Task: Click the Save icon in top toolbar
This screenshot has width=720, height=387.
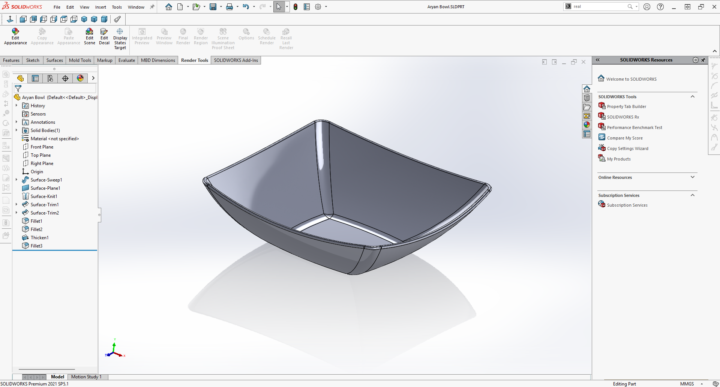Action: pyautogui.click(x=213, y=7)
